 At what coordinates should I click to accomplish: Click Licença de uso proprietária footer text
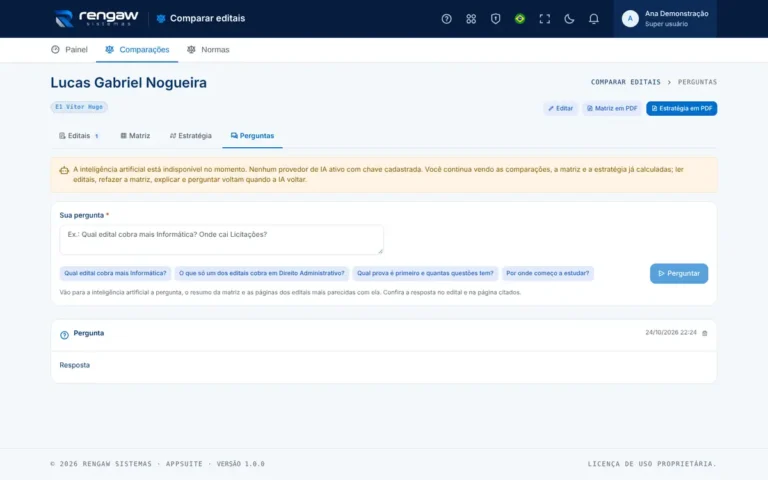[652, 464]
